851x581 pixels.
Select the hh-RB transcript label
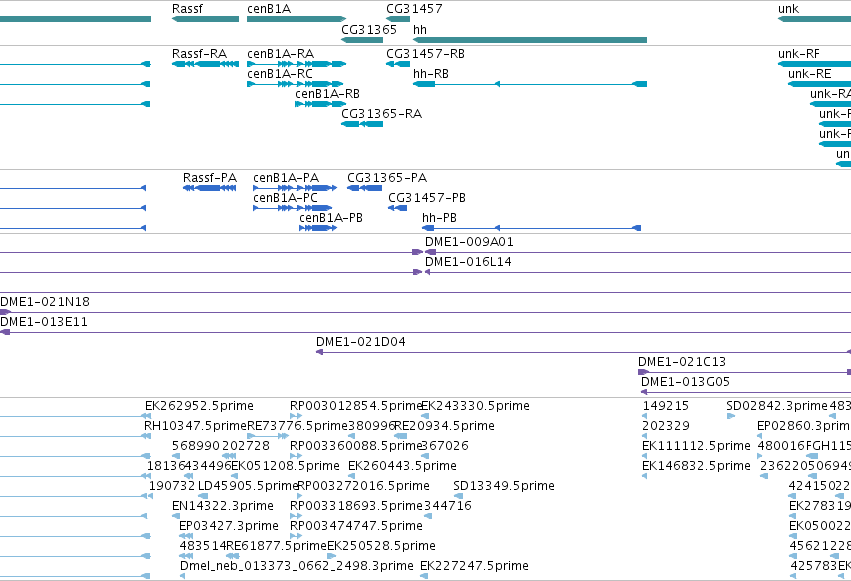(431, 74)
